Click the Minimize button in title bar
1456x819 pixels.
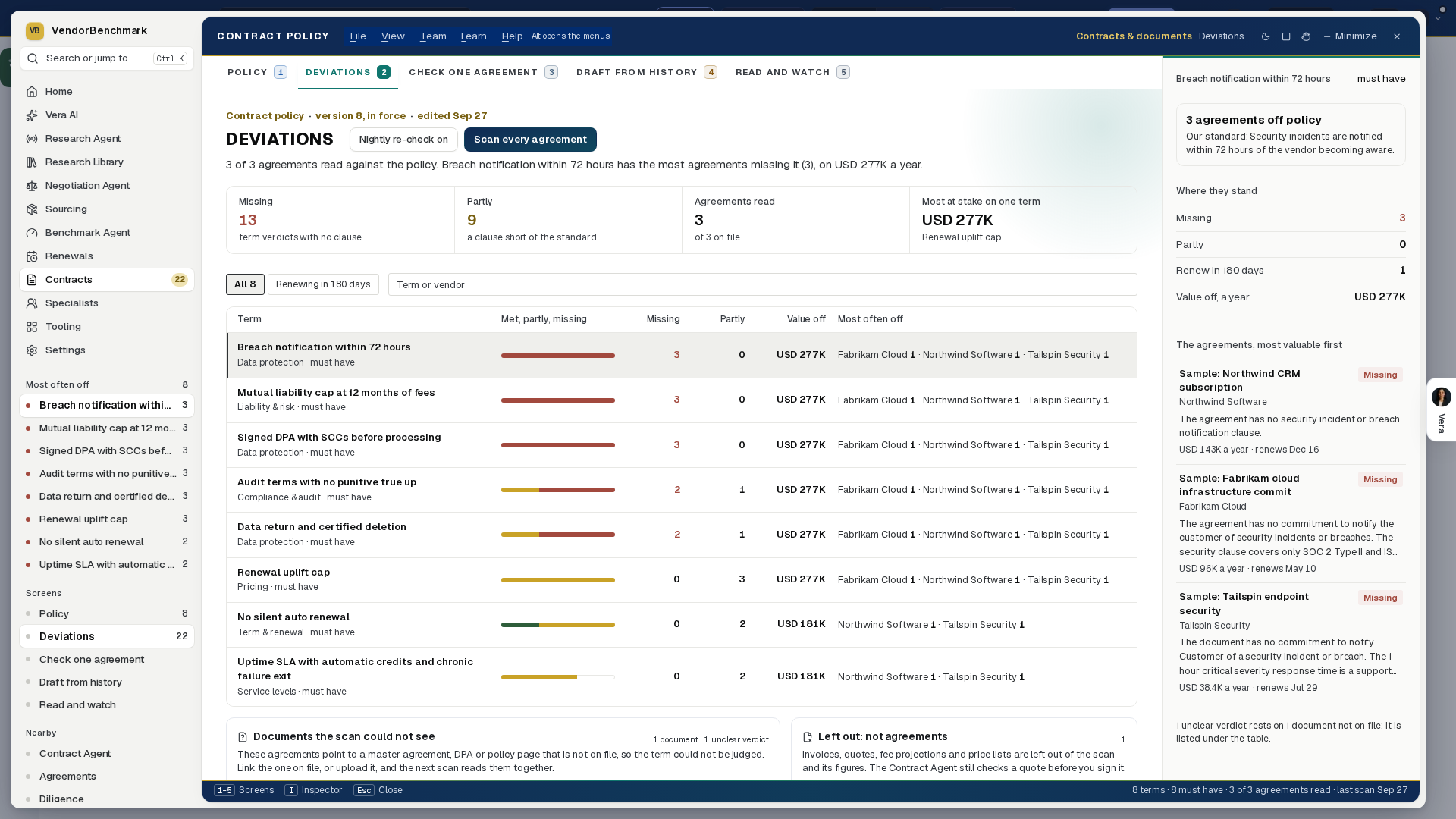click(x=1350, y=36)
